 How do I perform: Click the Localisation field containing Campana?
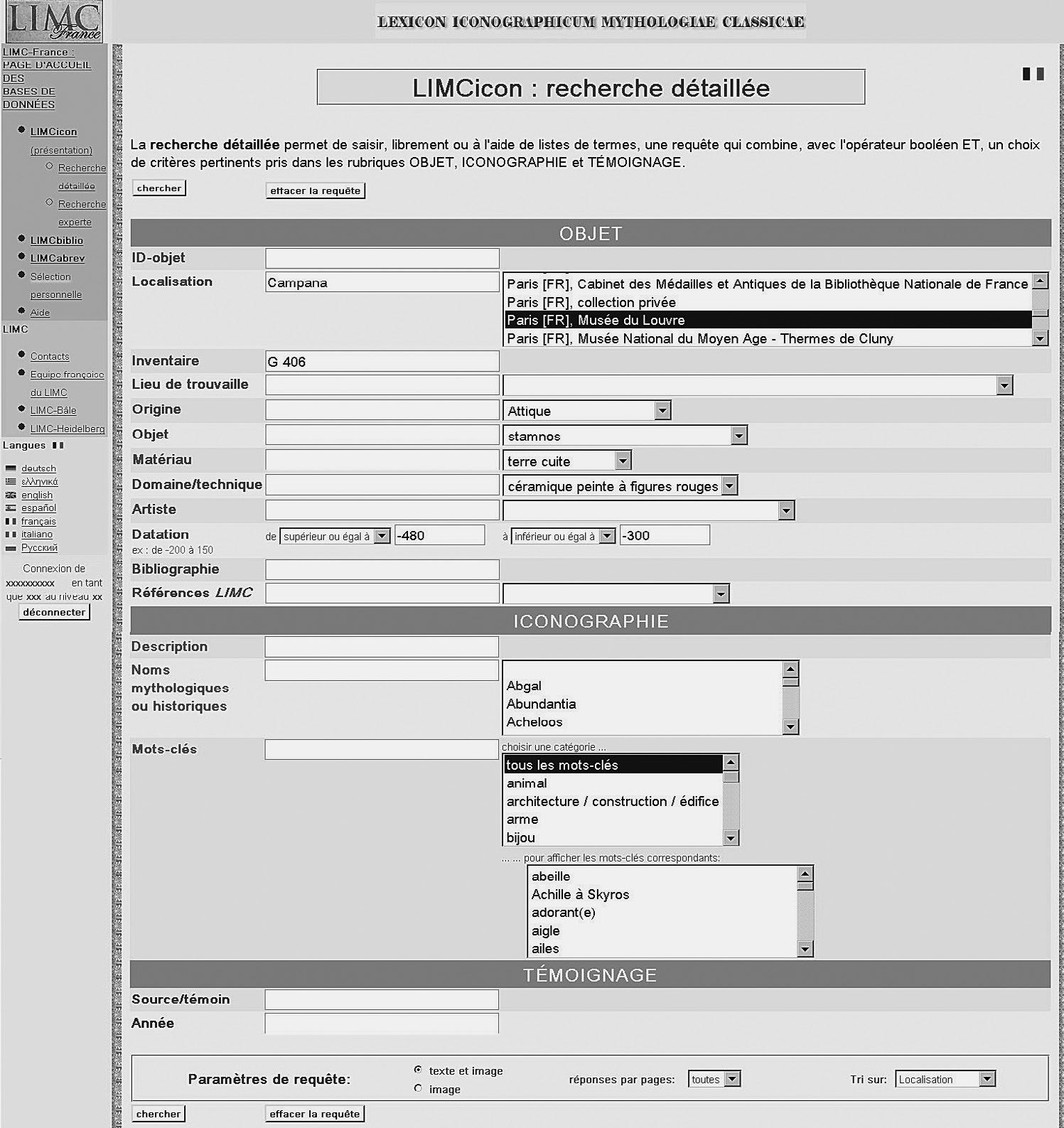[x=382, y=282]
